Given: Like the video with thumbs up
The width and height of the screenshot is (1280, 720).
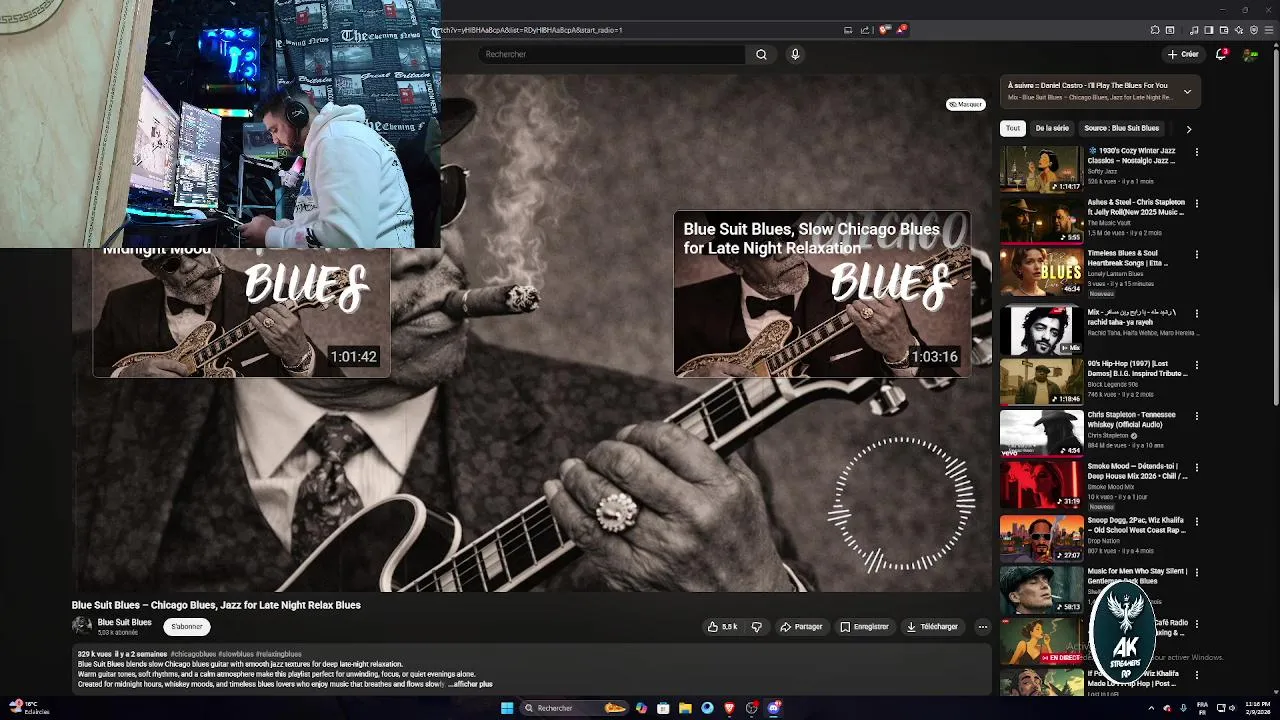Looking at the screenshot, I should pyautogui.click(x=722, y=627).
